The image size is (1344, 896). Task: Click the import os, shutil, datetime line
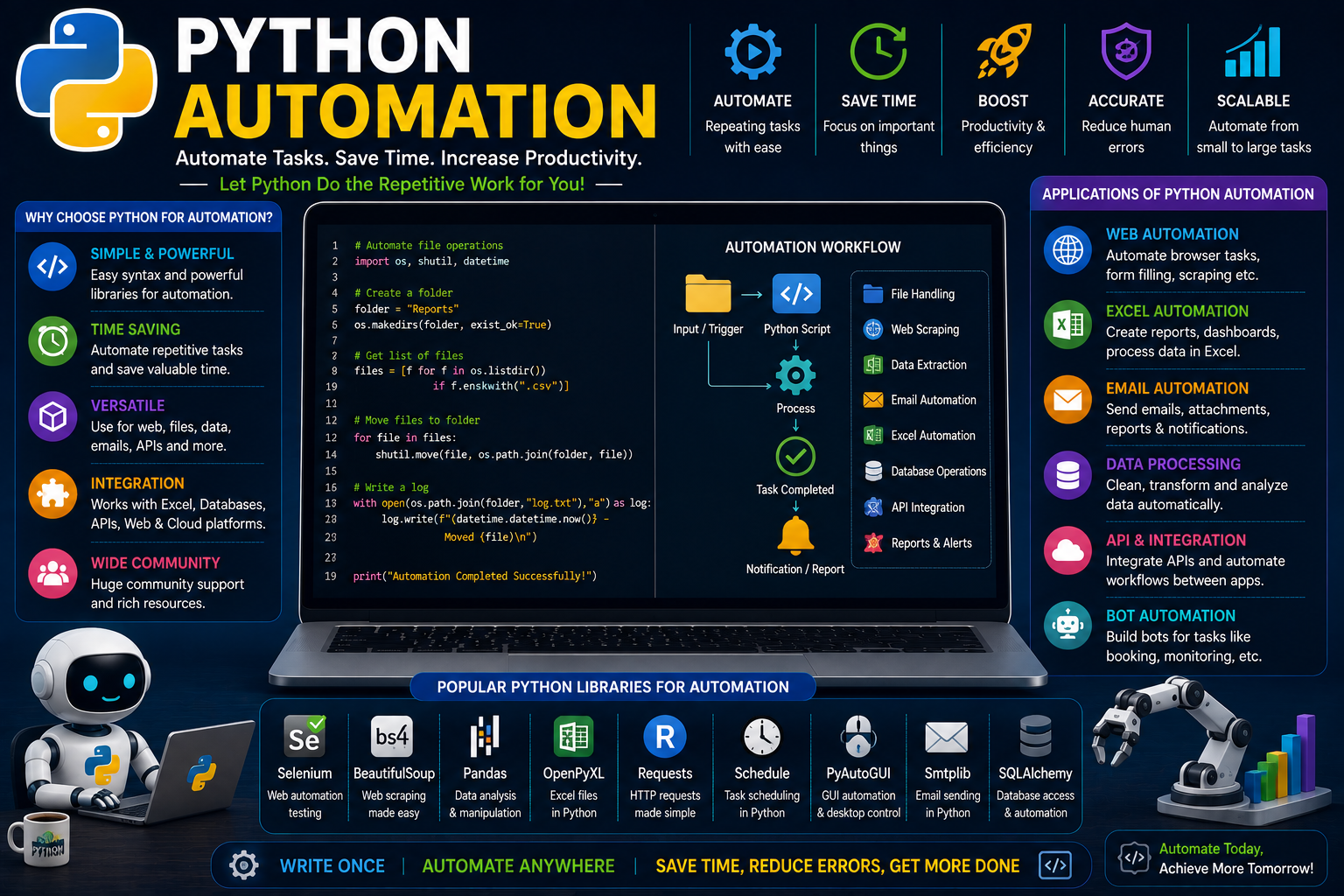pos(431,261)
